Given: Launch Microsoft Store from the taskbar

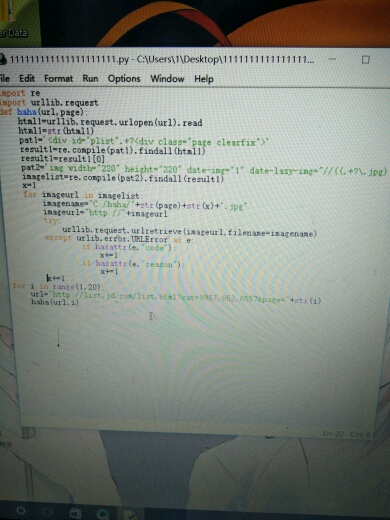Looking at the screenshot, I should [75, 512].
